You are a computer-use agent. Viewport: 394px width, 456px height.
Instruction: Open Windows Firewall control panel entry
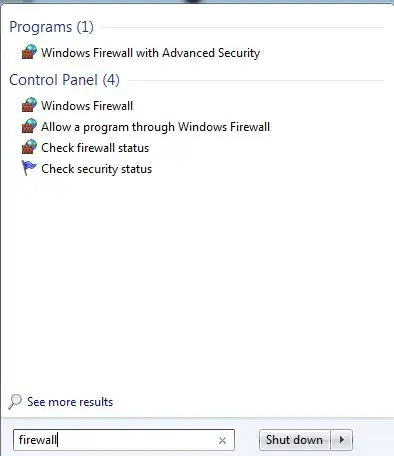[87, 106]
